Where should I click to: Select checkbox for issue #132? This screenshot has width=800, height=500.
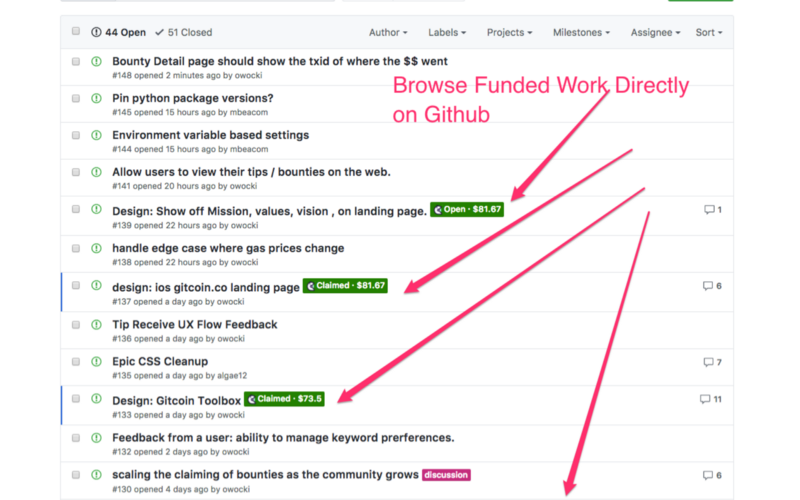76,438
